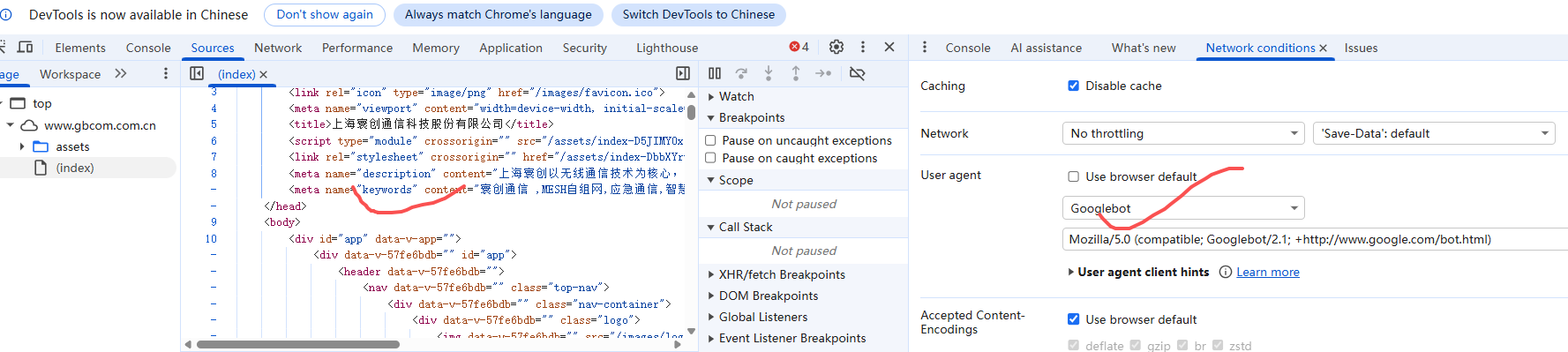Open the Learn more link
This screenshot has height=352, width=1568.
point(1268,272)
